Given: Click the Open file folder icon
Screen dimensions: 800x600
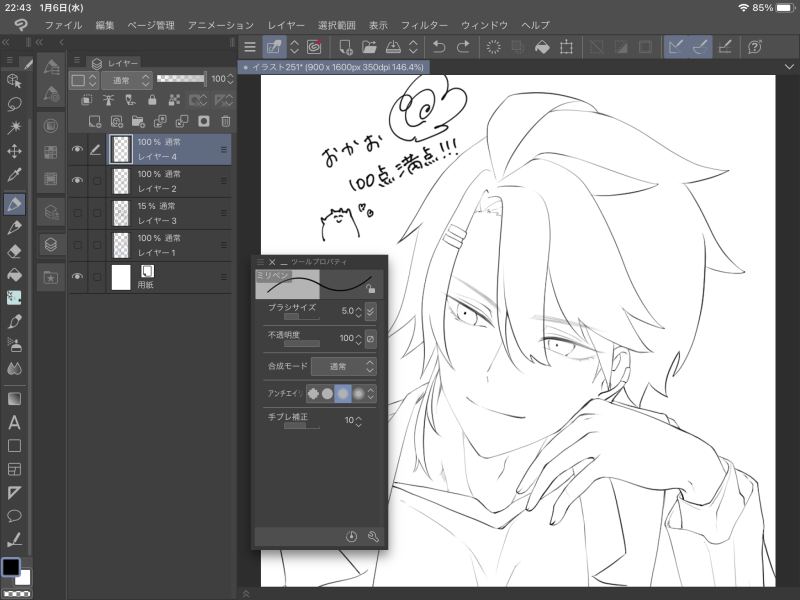Looking at the screenshot, I should click(x=369, y=47).
